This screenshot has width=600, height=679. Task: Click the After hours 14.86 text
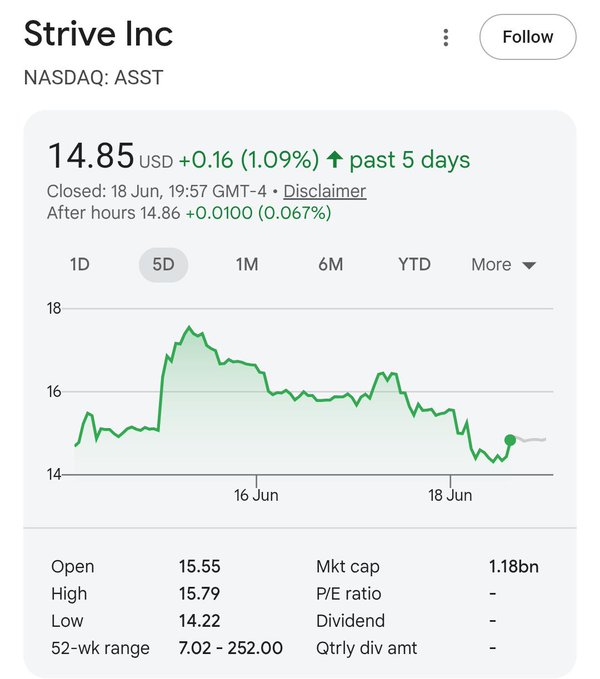click(x=113, y=213)
